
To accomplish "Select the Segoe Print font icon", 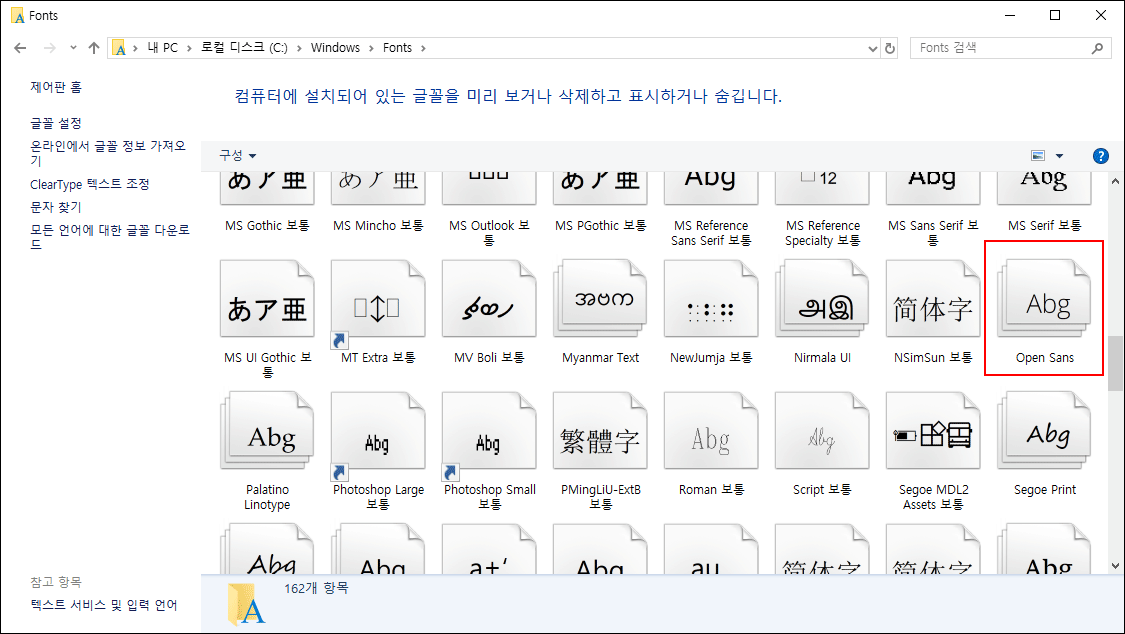I will (x=1044, y=432).
